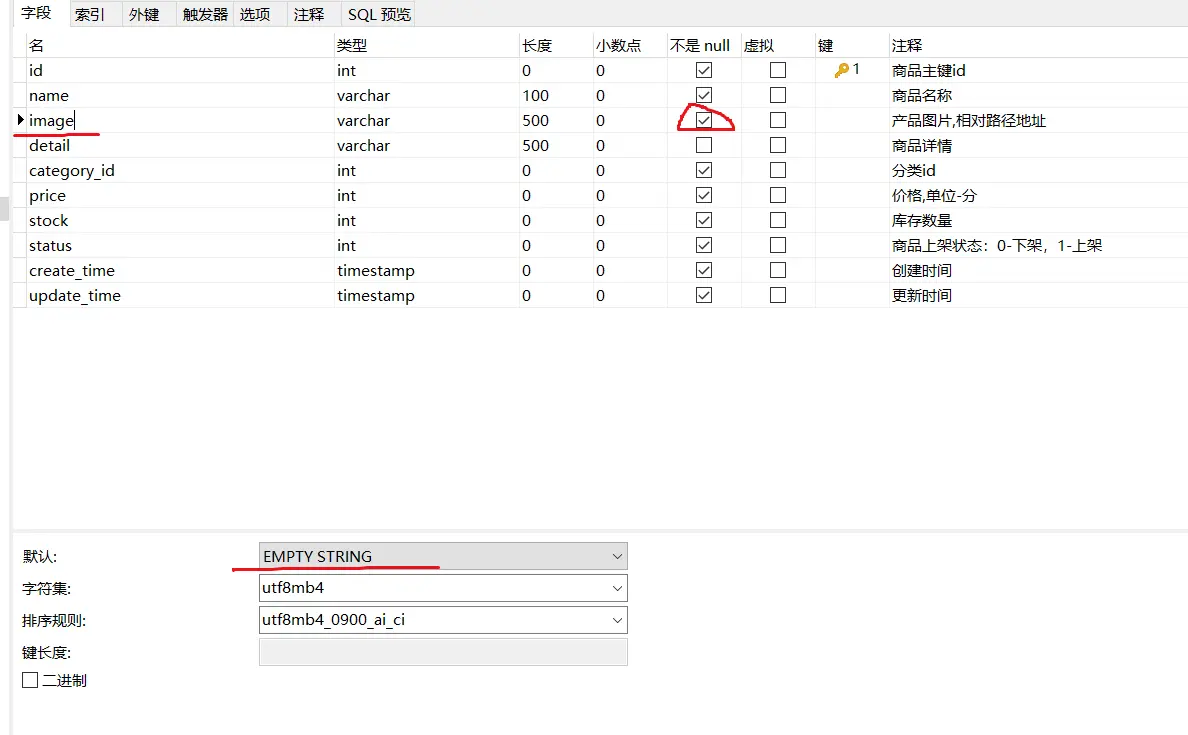Uncheck not null for the name field
The image size is (1188, 735).
tap(704, 95)
